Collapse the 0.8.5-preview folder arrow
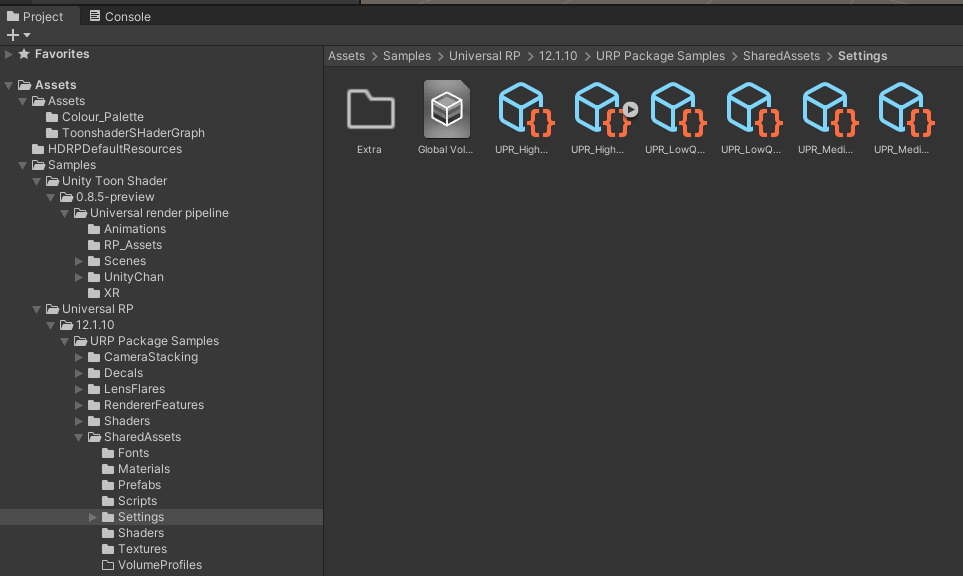 pyautogui.click(x=51, y=197)
